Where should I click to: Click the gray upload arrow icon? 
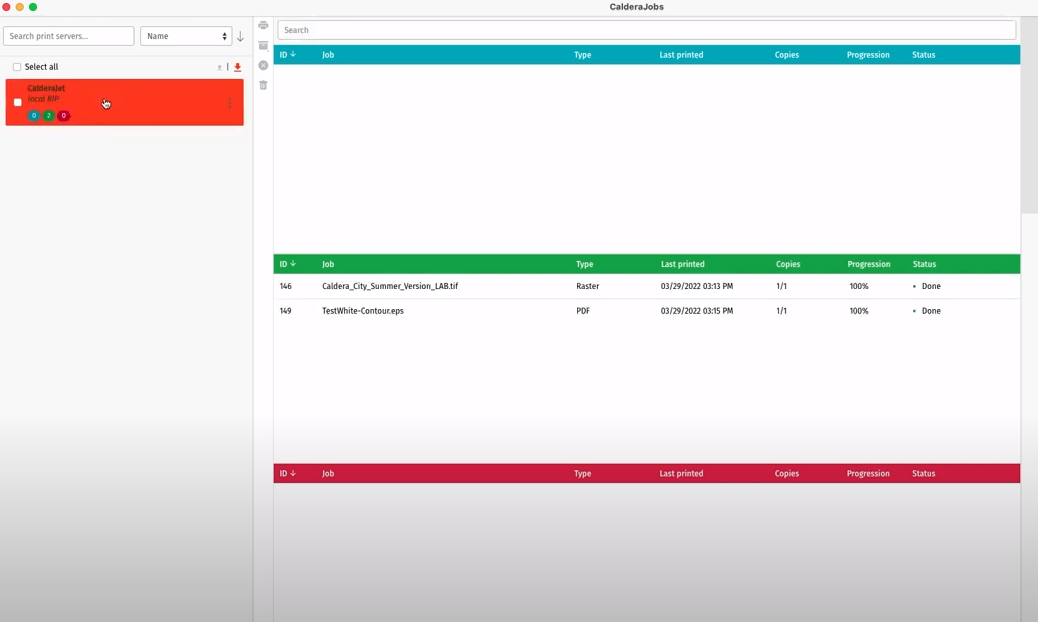pyautogui.click(x=219, y=67)
